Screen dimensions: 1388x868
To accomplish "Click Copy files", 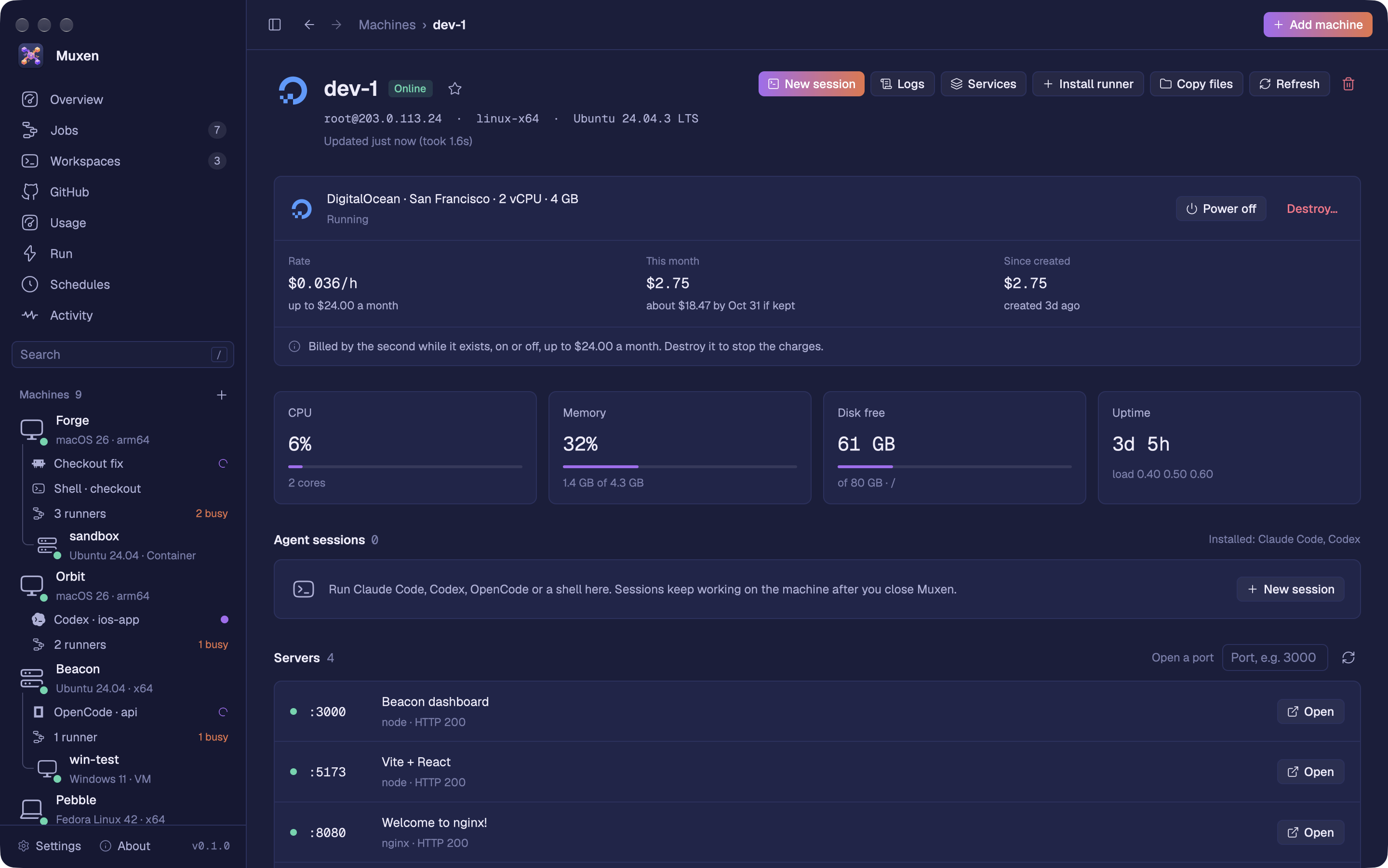I will point(1196,84).
